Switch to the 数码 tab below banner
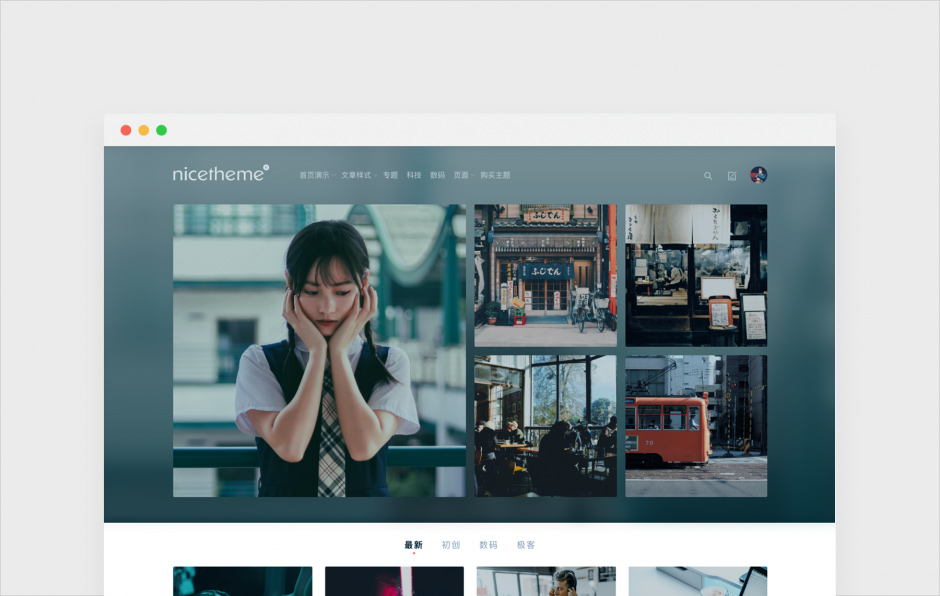940x596 pixels. (x=488, y=545)
